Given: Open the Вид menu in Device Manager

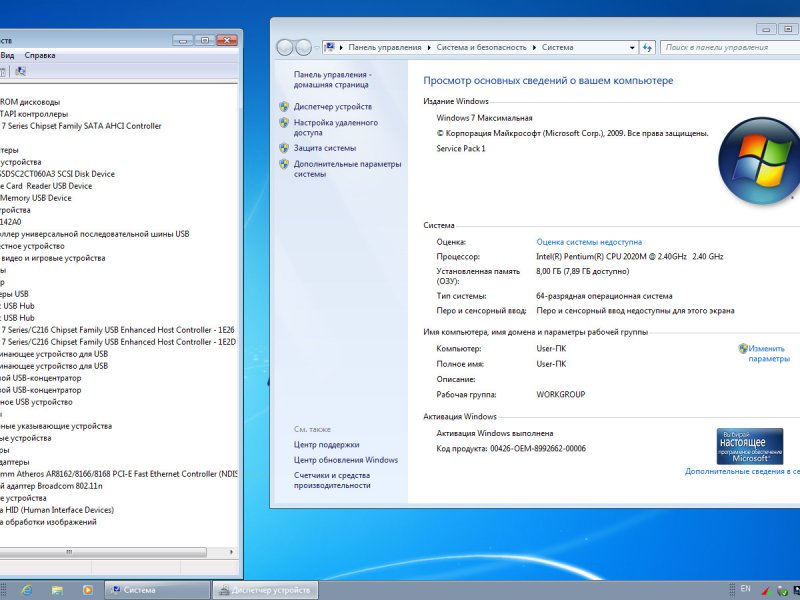Looking at the screenshot, I should 7,55.
